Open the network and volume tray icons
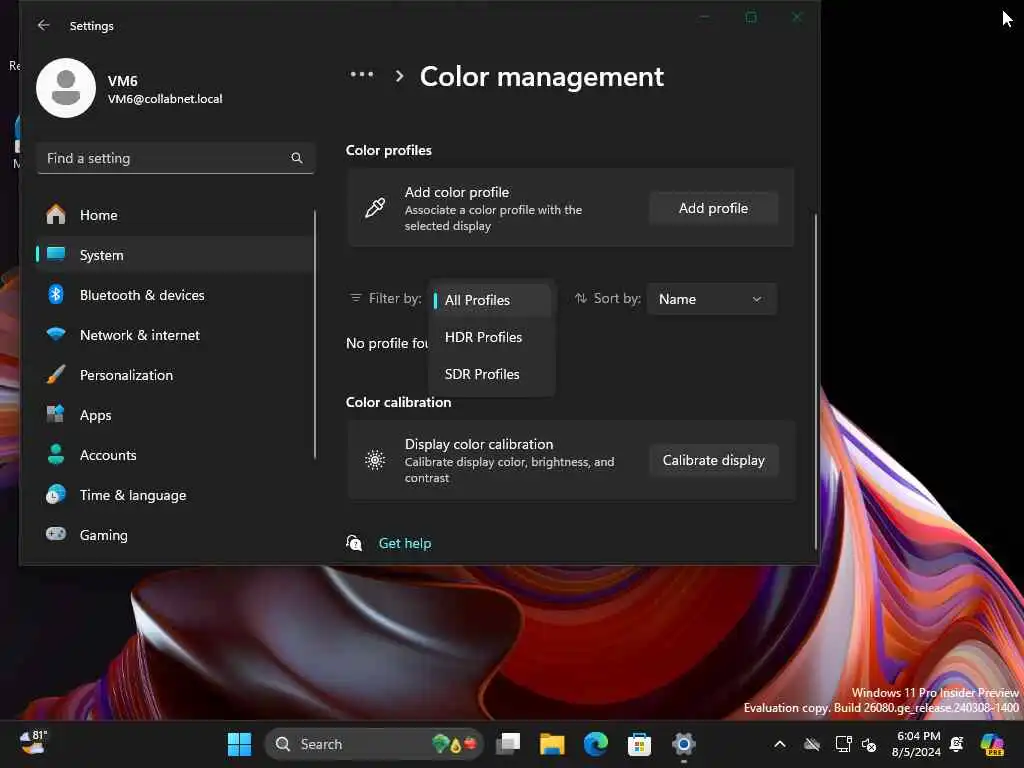 click(856, 744)
